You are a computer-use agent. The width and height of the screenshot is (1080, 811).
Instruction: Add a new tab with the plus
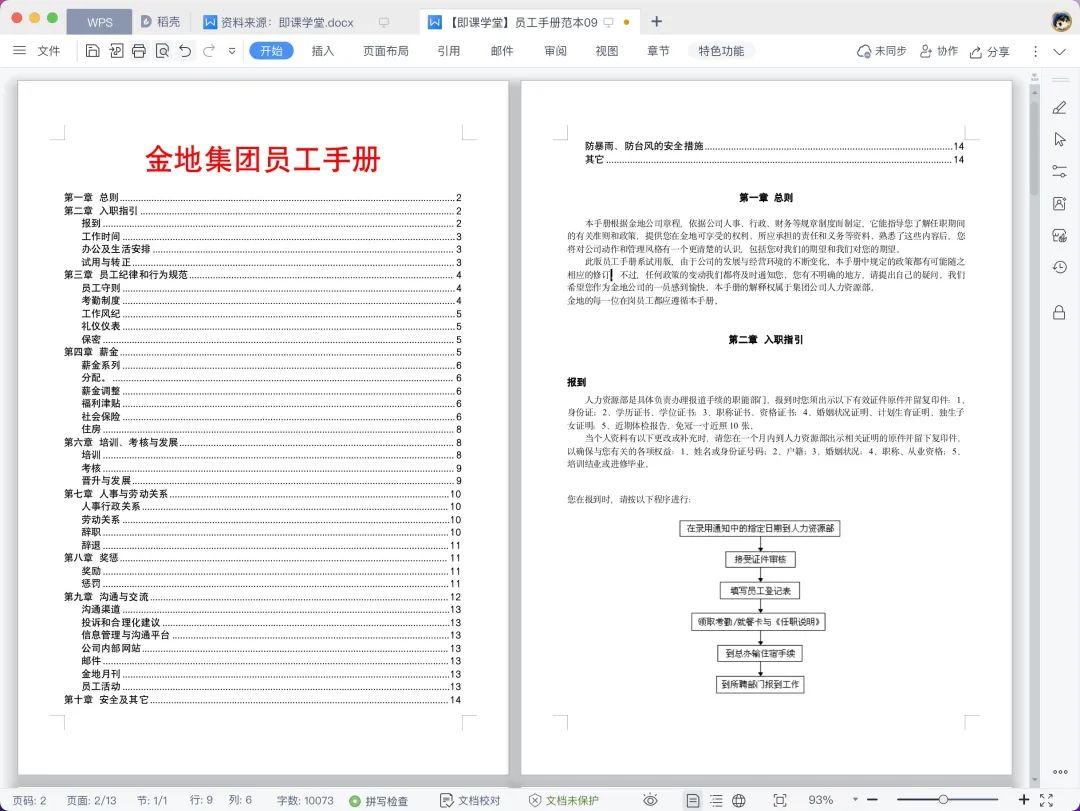(x=656, y=21)
